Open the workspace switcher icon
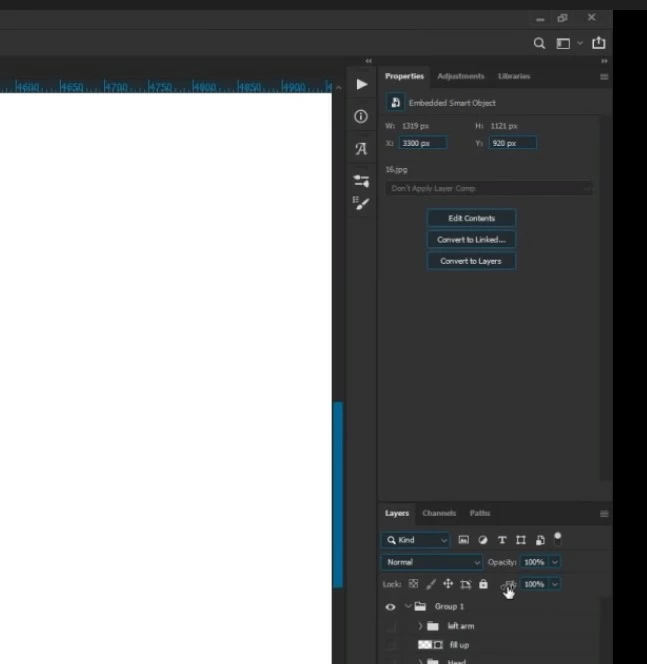 [x=563, y=43]
